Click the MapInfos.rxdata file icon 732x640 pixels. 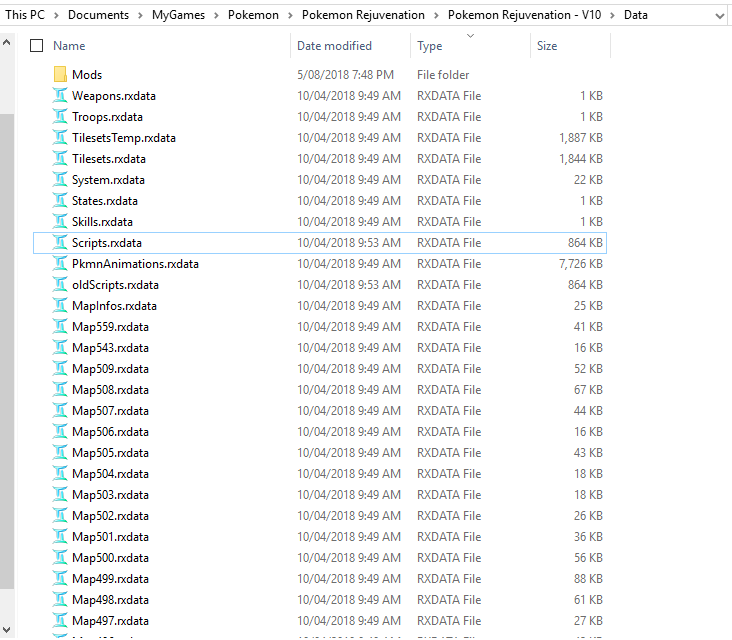[x=60, y=306]
